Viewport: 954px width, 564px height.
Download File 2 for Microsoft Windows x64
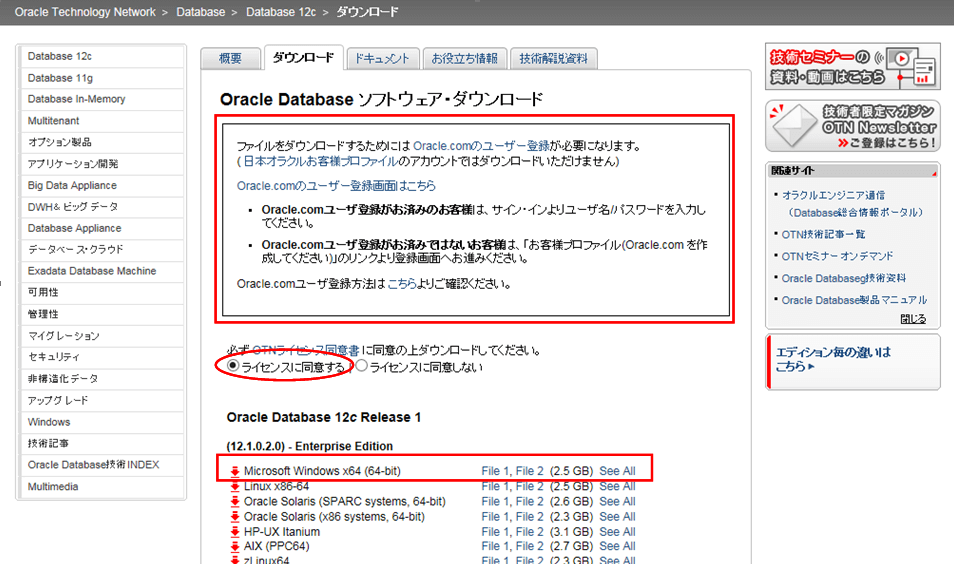tap(529, 471)
